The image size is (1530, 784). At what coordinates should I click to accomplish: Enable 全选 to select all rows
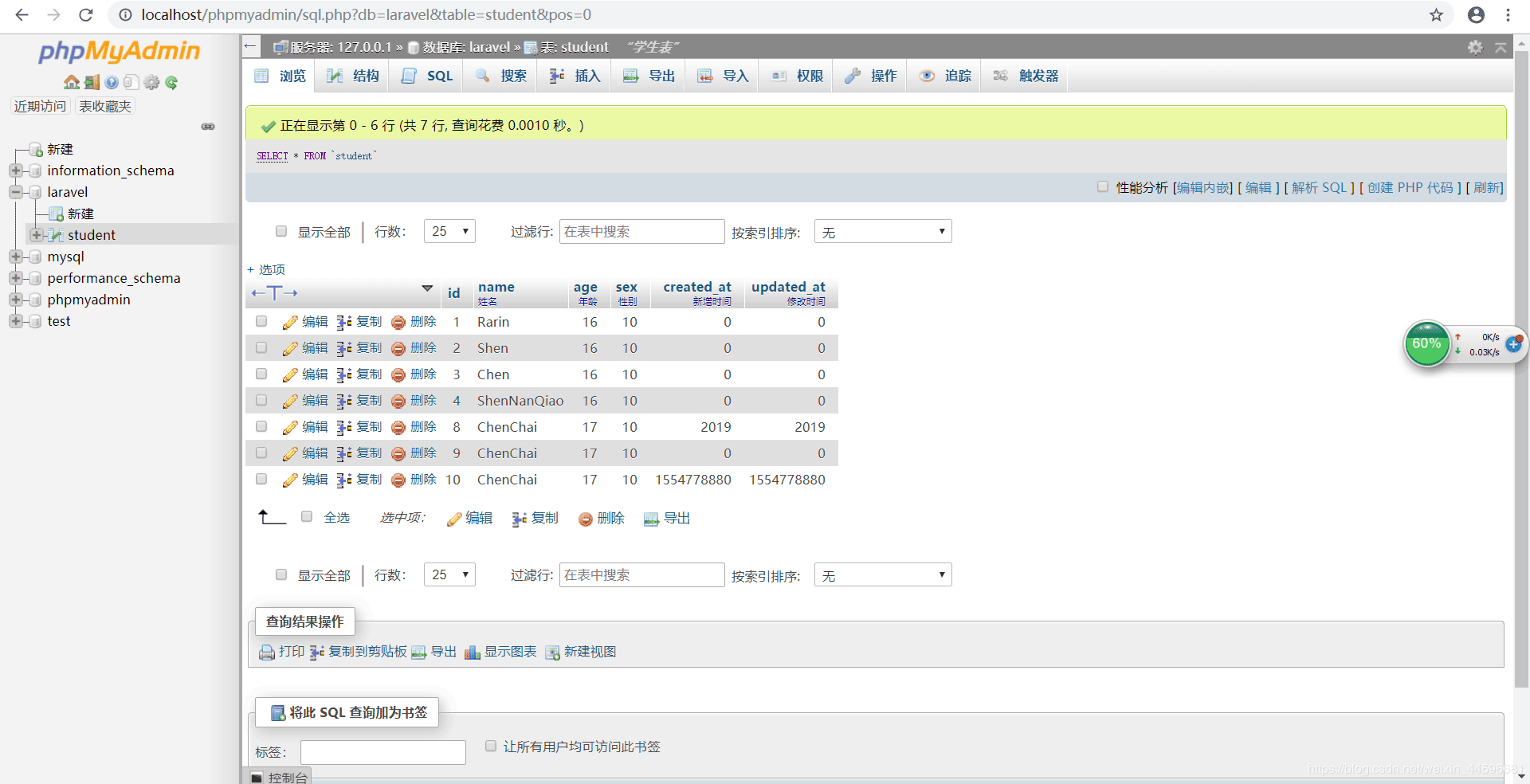point(307,516)
